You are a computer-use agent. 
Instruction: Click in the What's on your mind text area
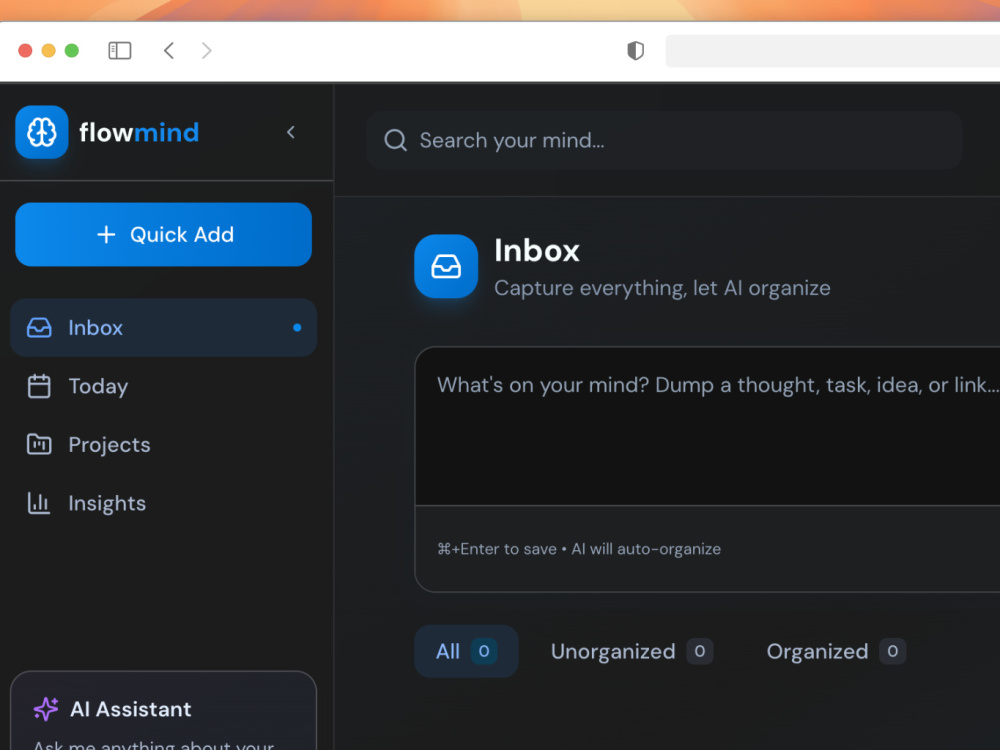(x=707, y=426)
